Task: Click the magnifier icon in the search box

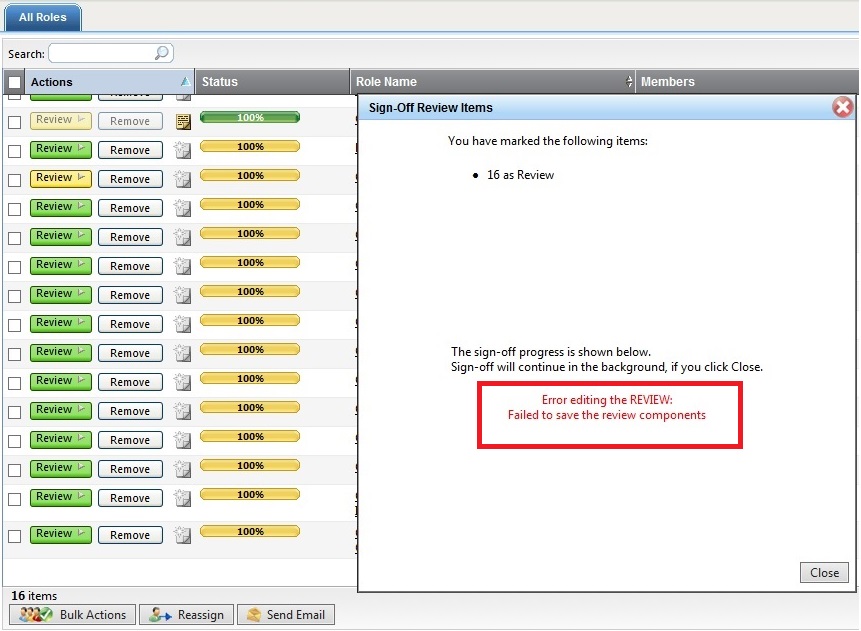Action: [161, 53]
